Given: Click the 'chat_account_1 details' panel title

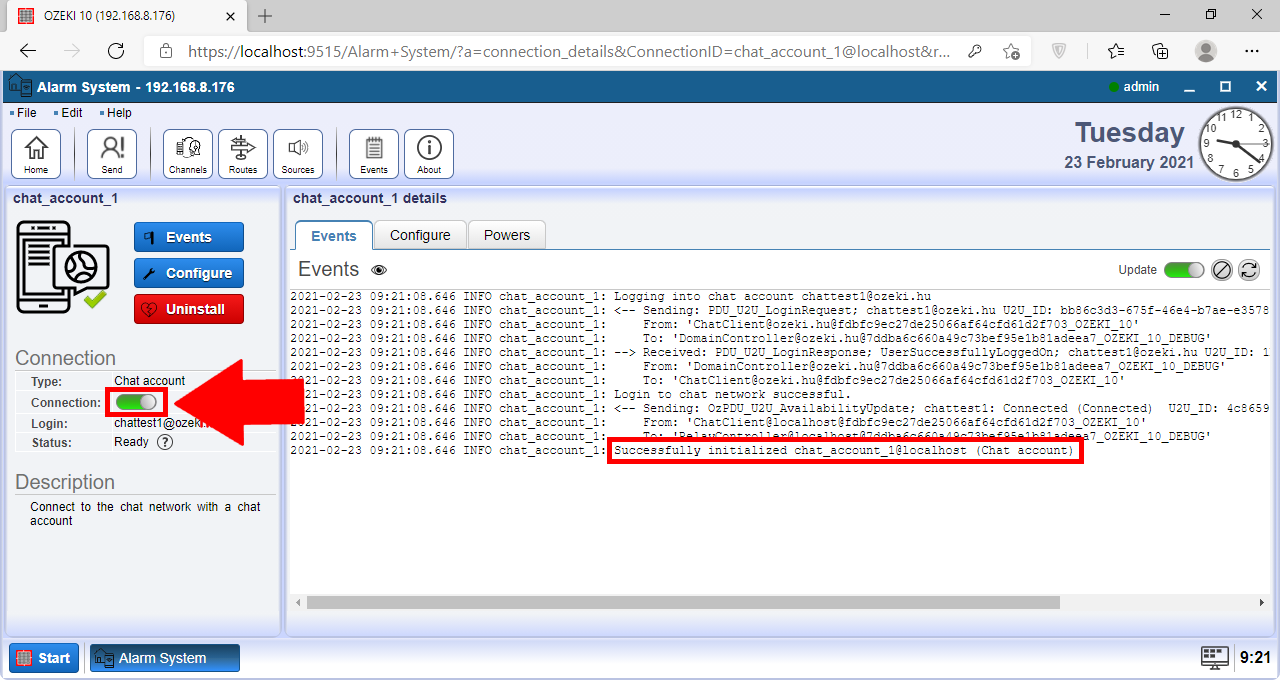Looking at the screenshot, I should click(x=370, y=198).
